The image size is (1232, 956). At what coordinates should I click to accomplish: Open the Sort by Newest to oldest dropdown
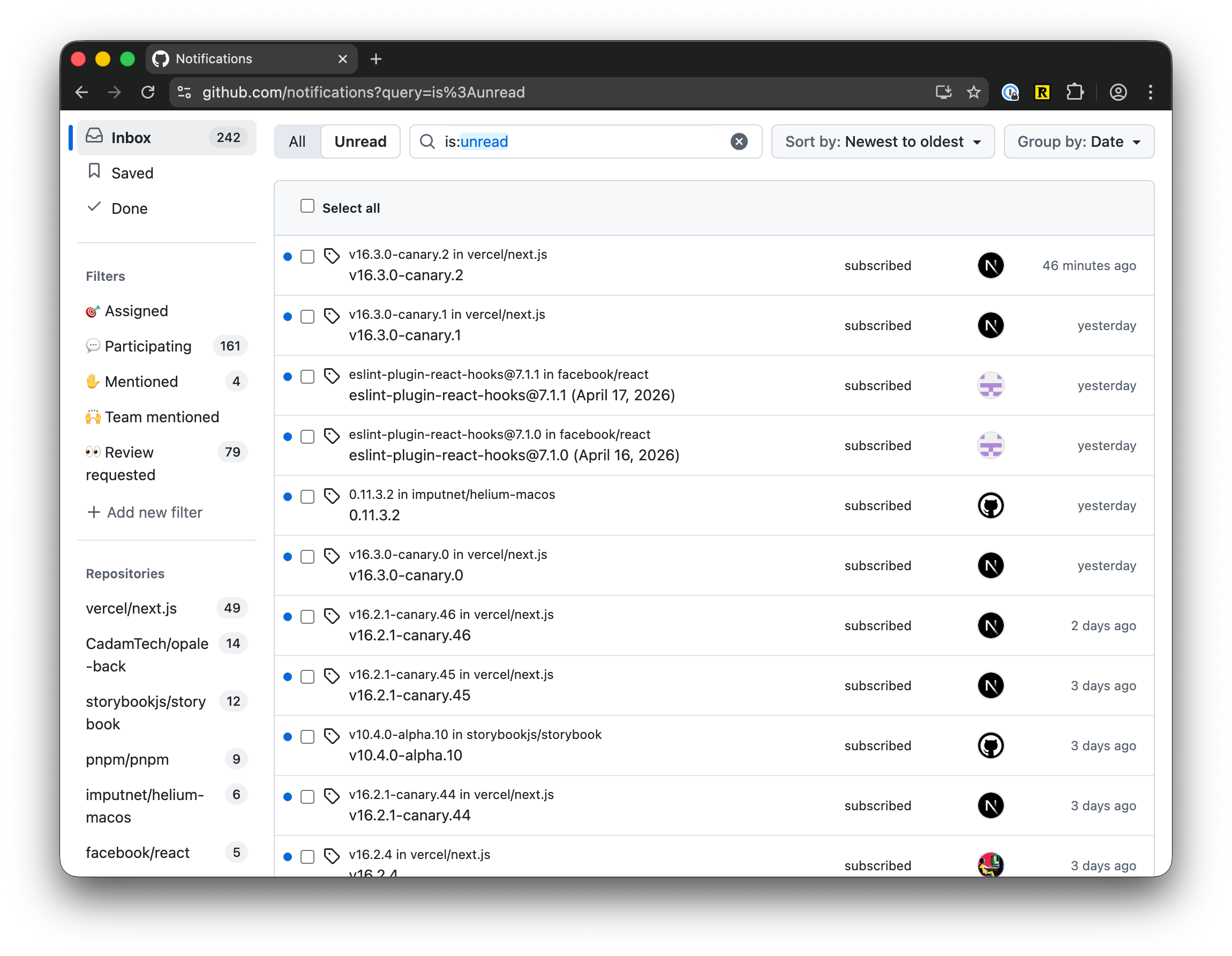click(x=883, y=141)
